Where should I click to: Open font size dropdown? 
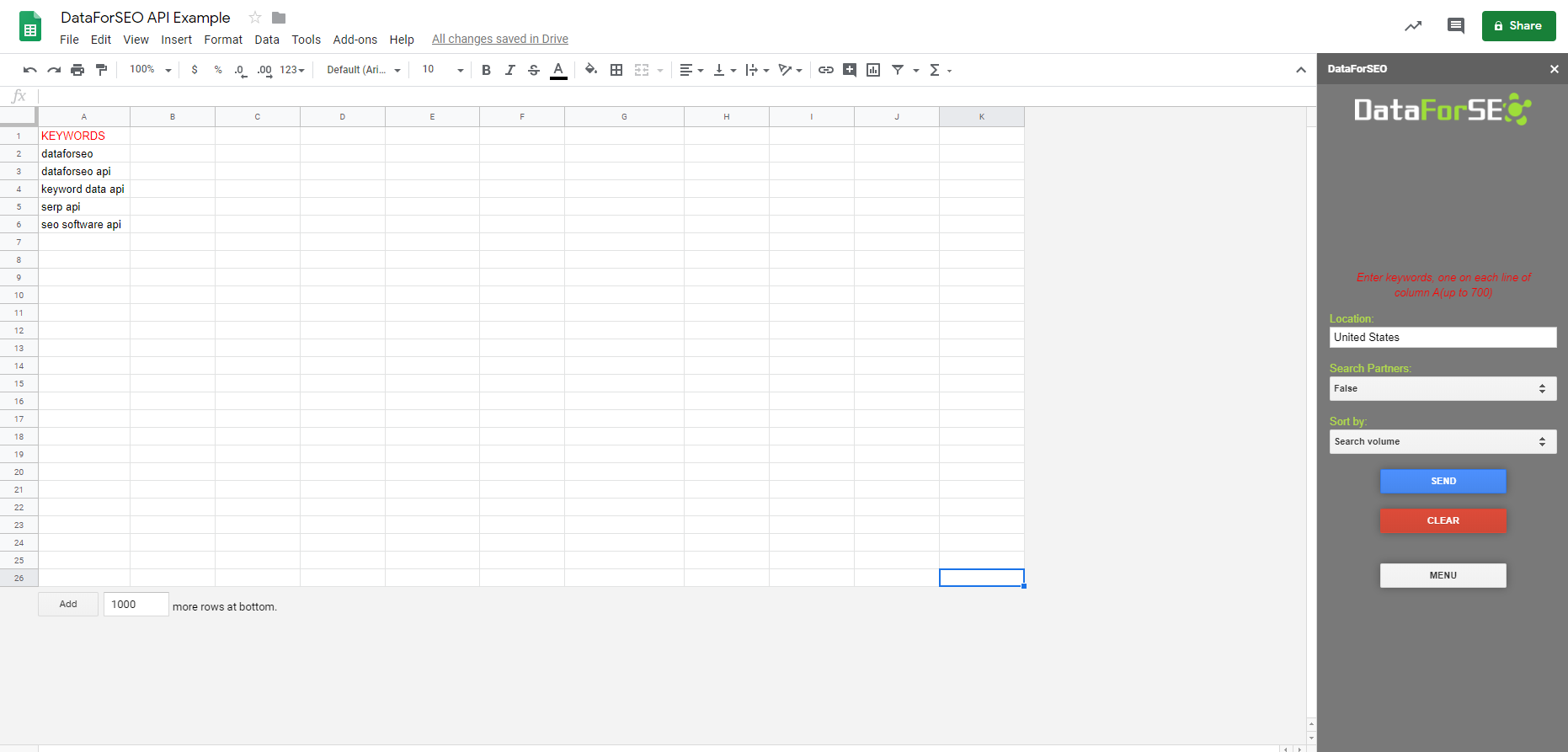click(442, 70)
